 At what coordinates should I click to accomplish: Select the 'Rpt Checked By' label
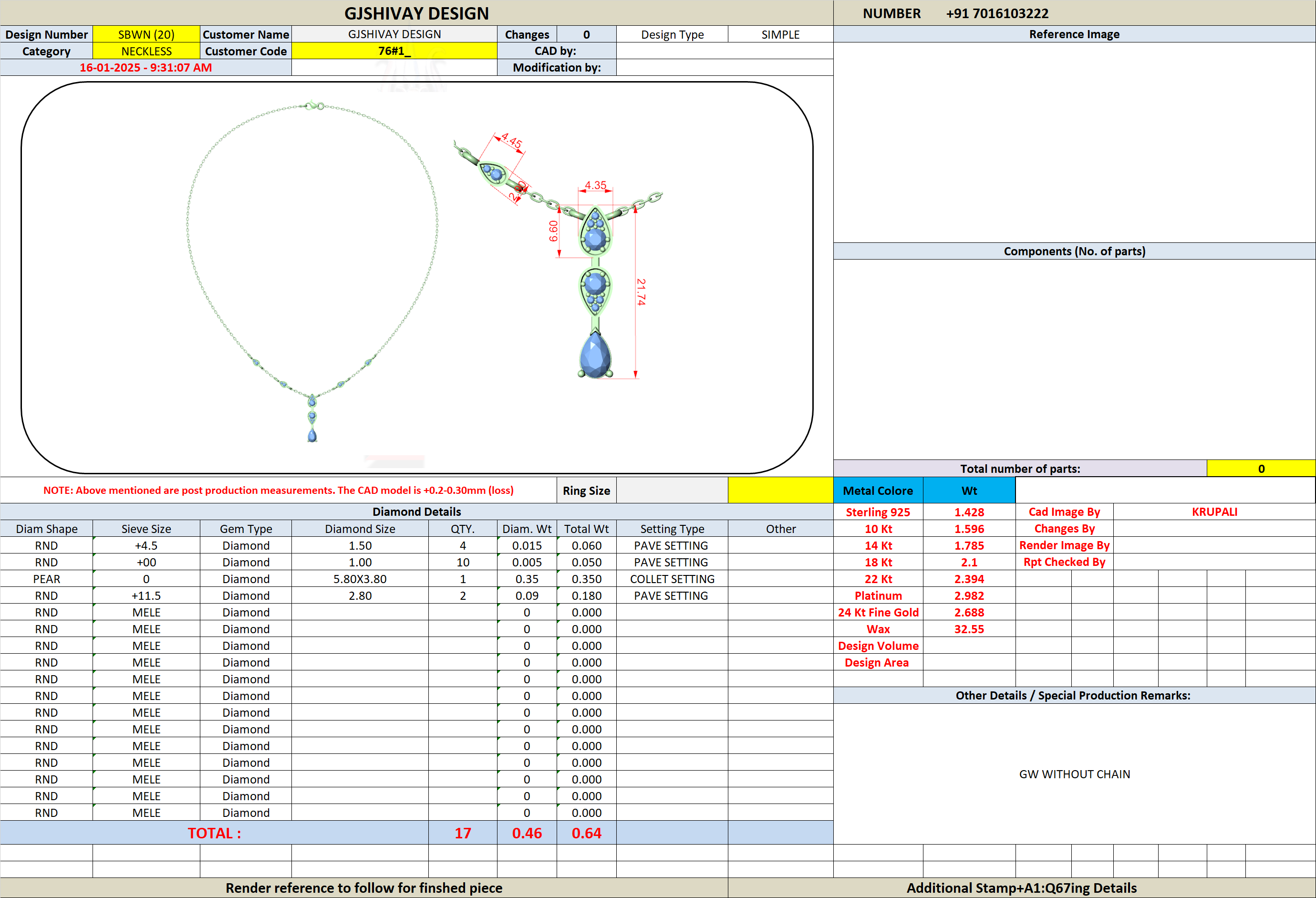click(x=1064, y=562)
